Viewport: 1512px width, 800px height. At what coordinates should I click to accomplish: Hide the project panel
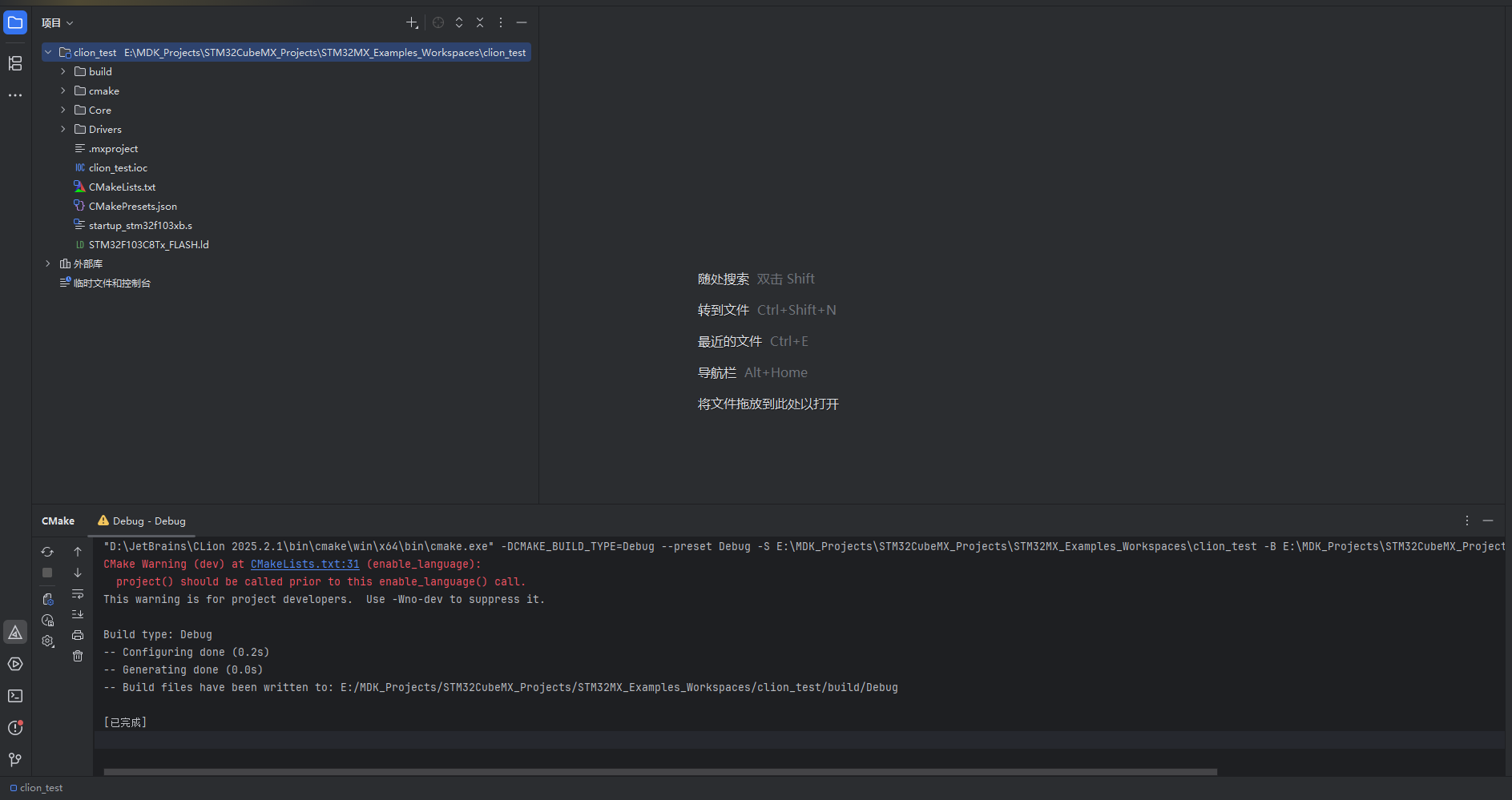[522, 23]
